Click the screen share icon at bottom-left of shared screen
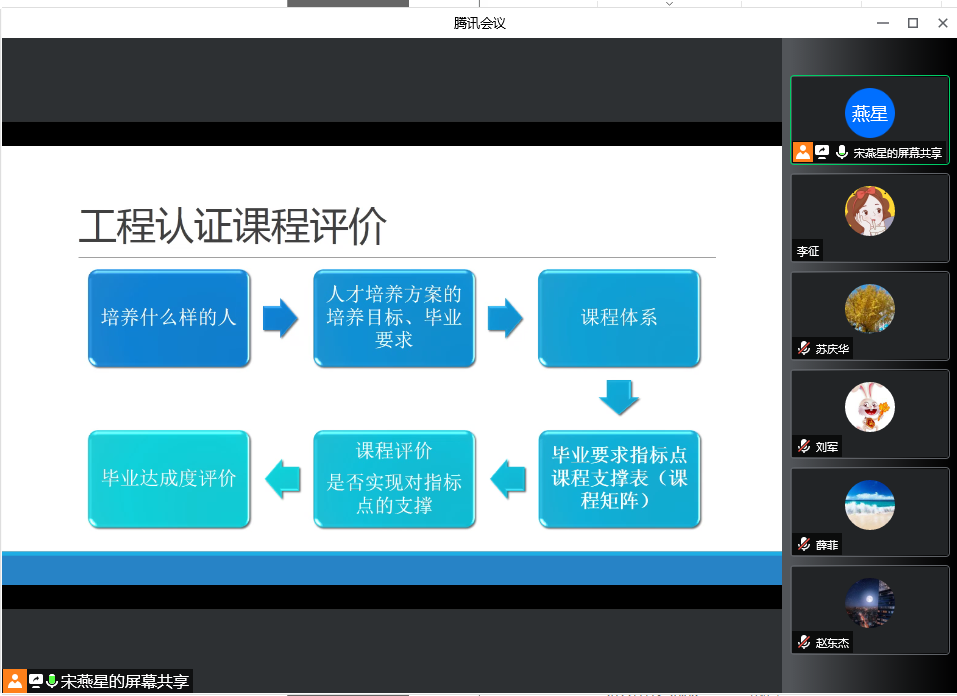The image size is (957, 696). click(x=35, y=681)
